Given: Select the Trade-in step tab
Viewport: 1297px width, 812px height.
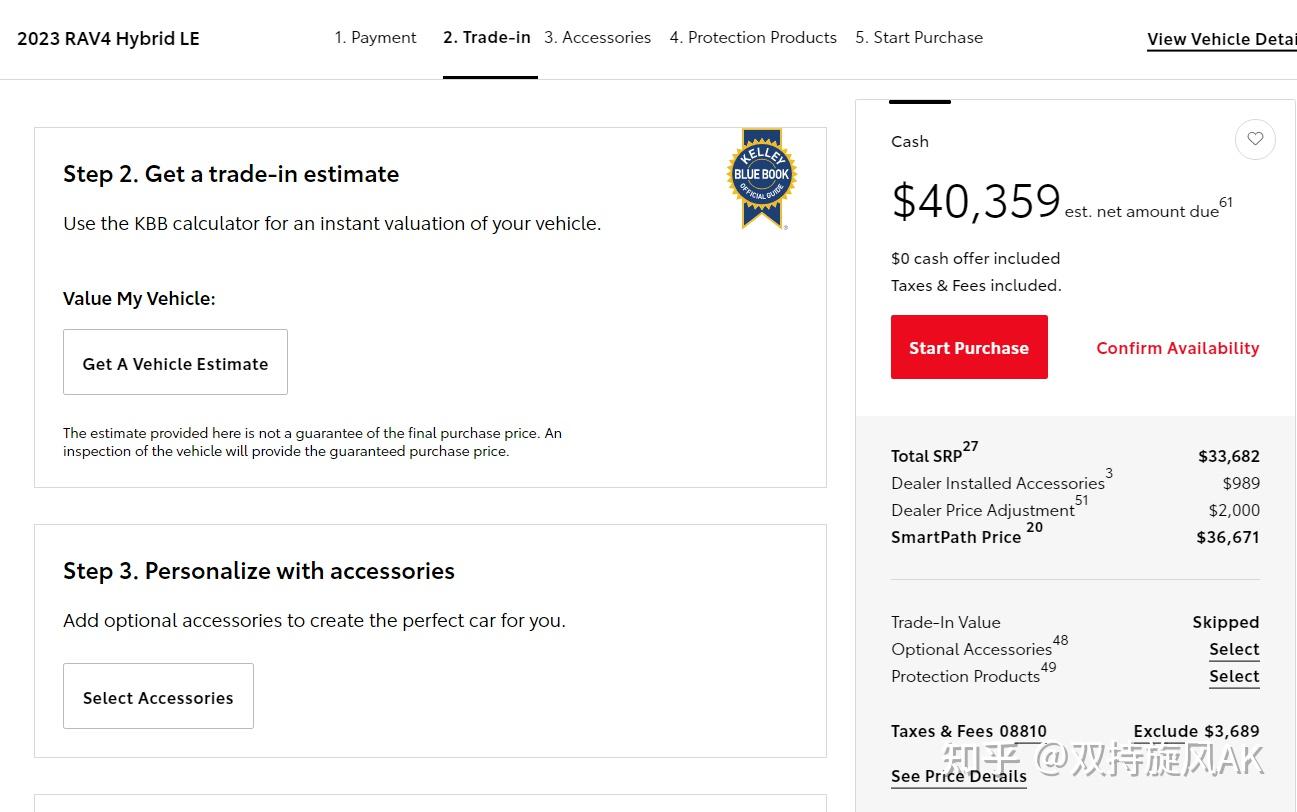Looking at the screenshot, I should pyautogui.click(x=487, y=38).
